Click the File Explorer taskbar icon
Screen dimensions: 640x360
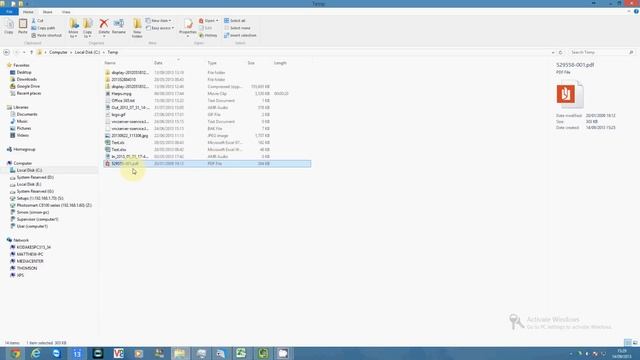point(180,353)
